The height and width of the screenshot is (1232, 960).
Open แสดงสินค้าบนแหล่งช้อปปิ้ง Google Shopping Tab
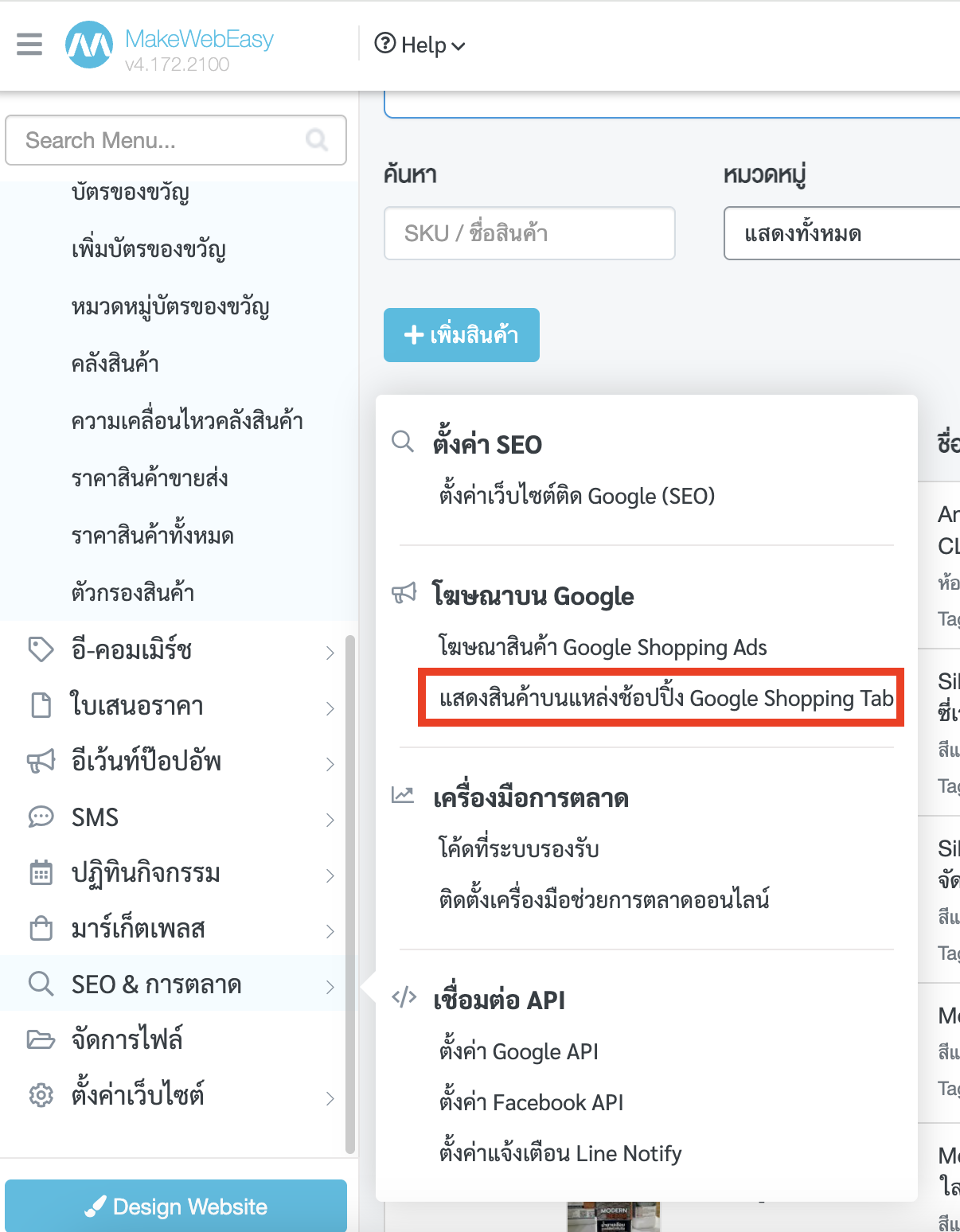pos(666,698)
